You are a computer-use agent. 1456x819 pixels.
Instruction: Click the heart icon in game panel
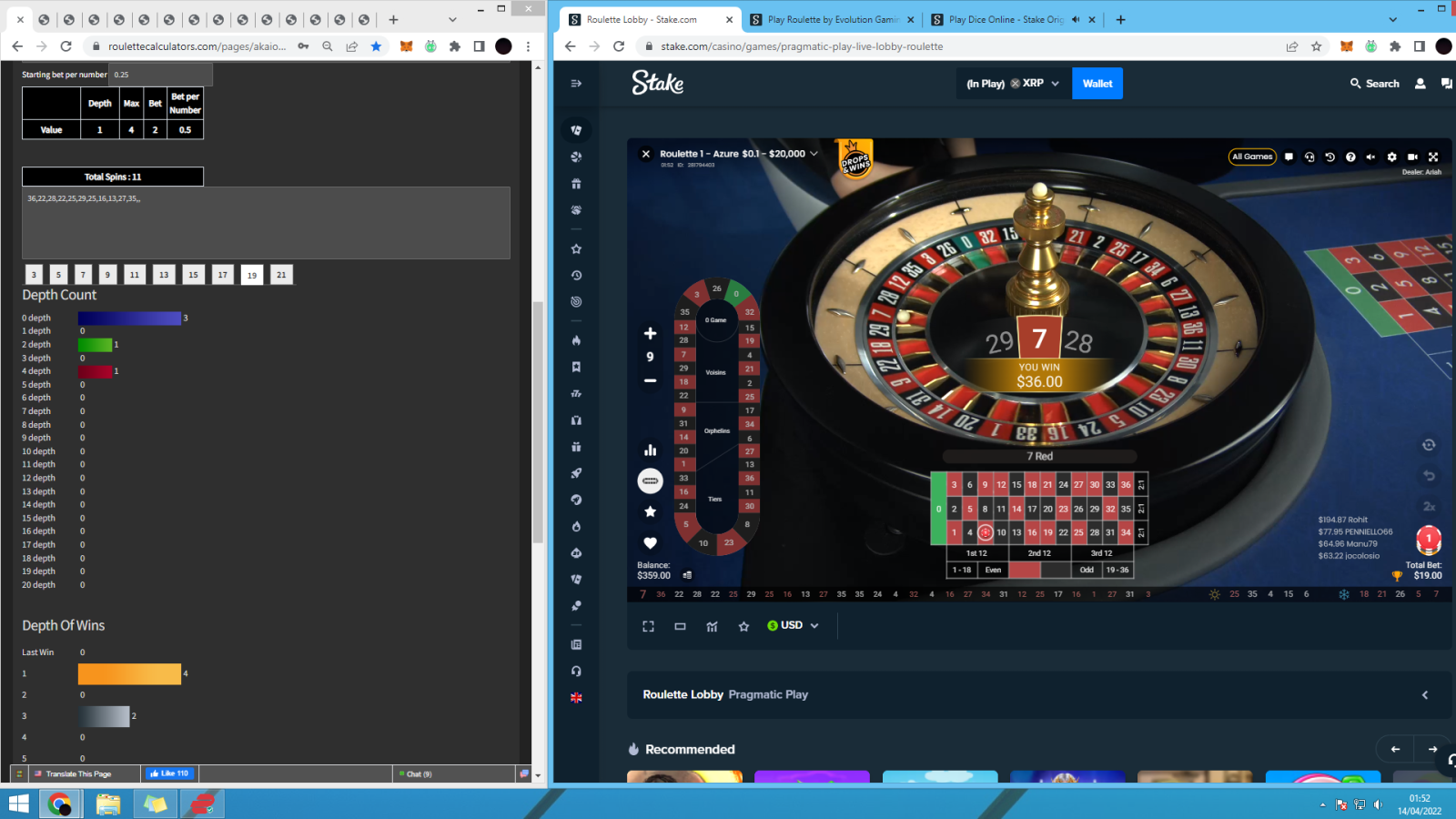tap(650, 543)
